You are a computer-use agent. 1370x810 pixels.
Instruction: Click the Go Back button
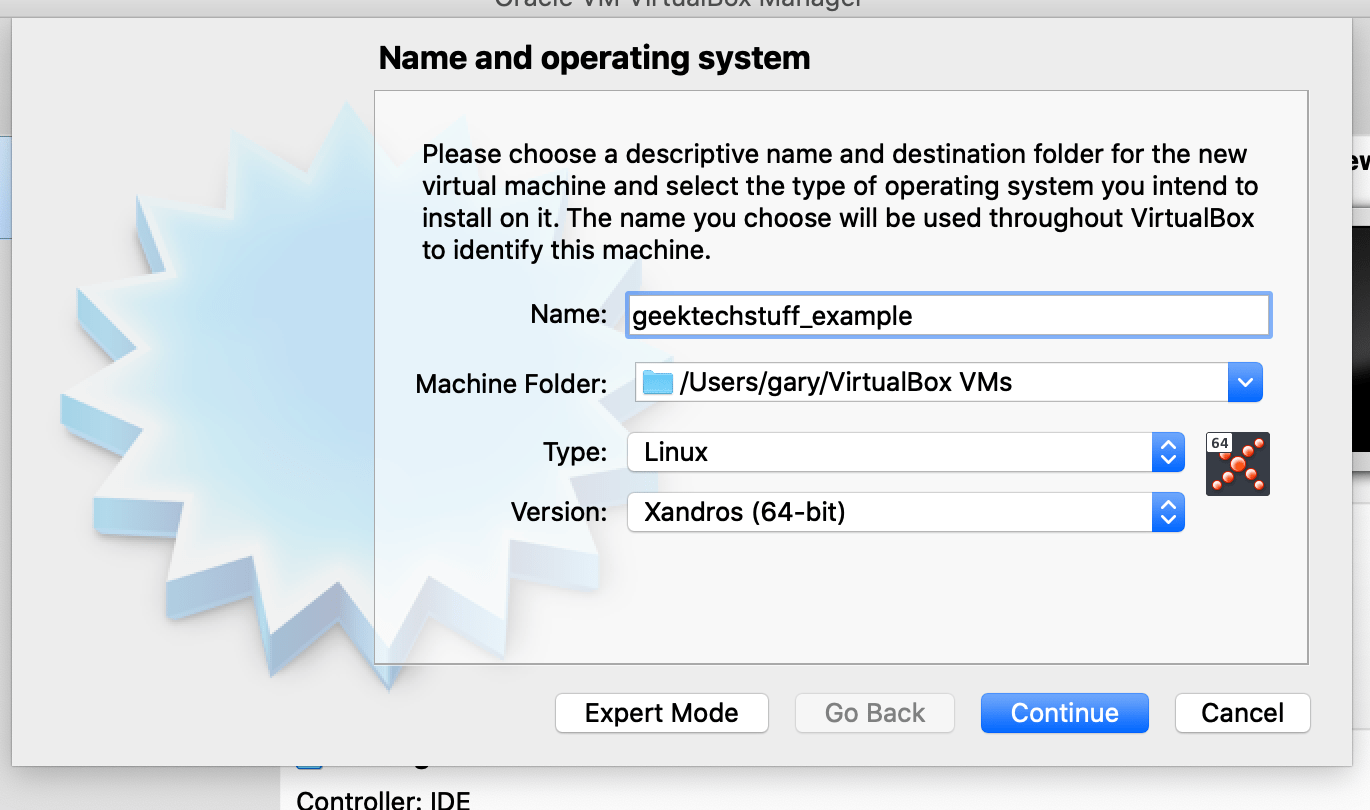click(x=874, y=713)
